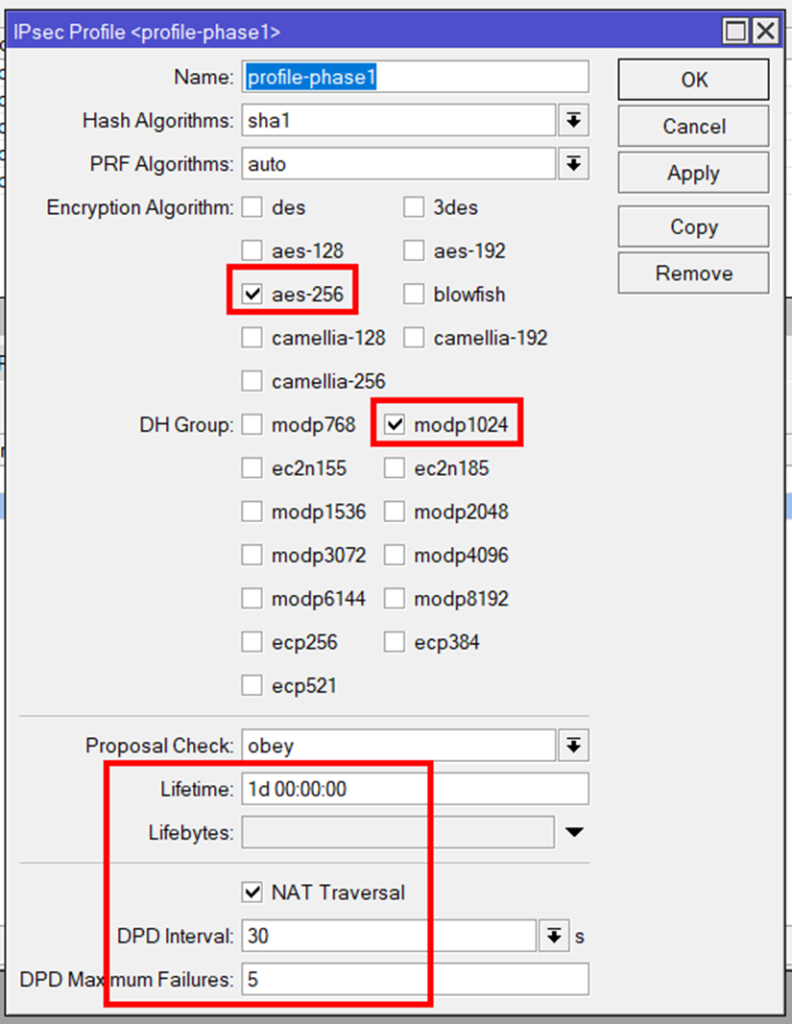Click the OK button

point(693,80)
